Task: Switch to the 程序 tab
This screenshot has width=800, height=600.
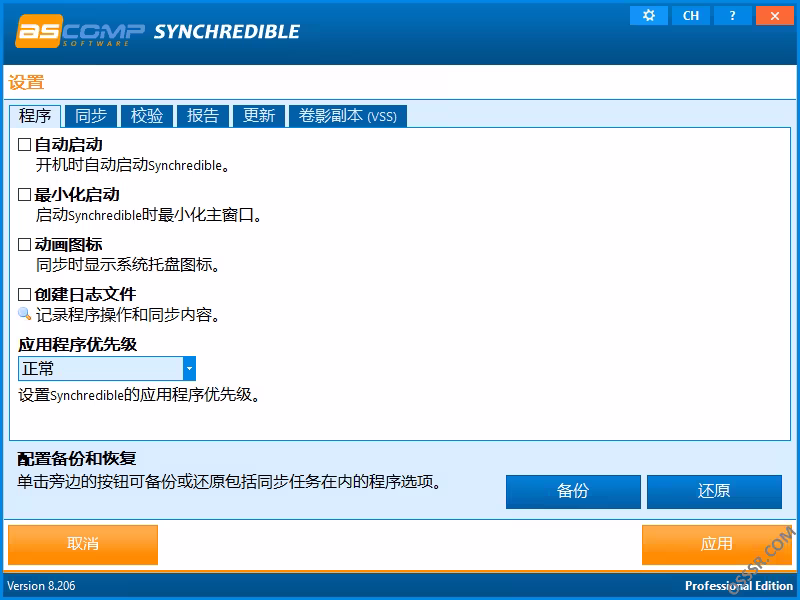Action: pos(35,116)
